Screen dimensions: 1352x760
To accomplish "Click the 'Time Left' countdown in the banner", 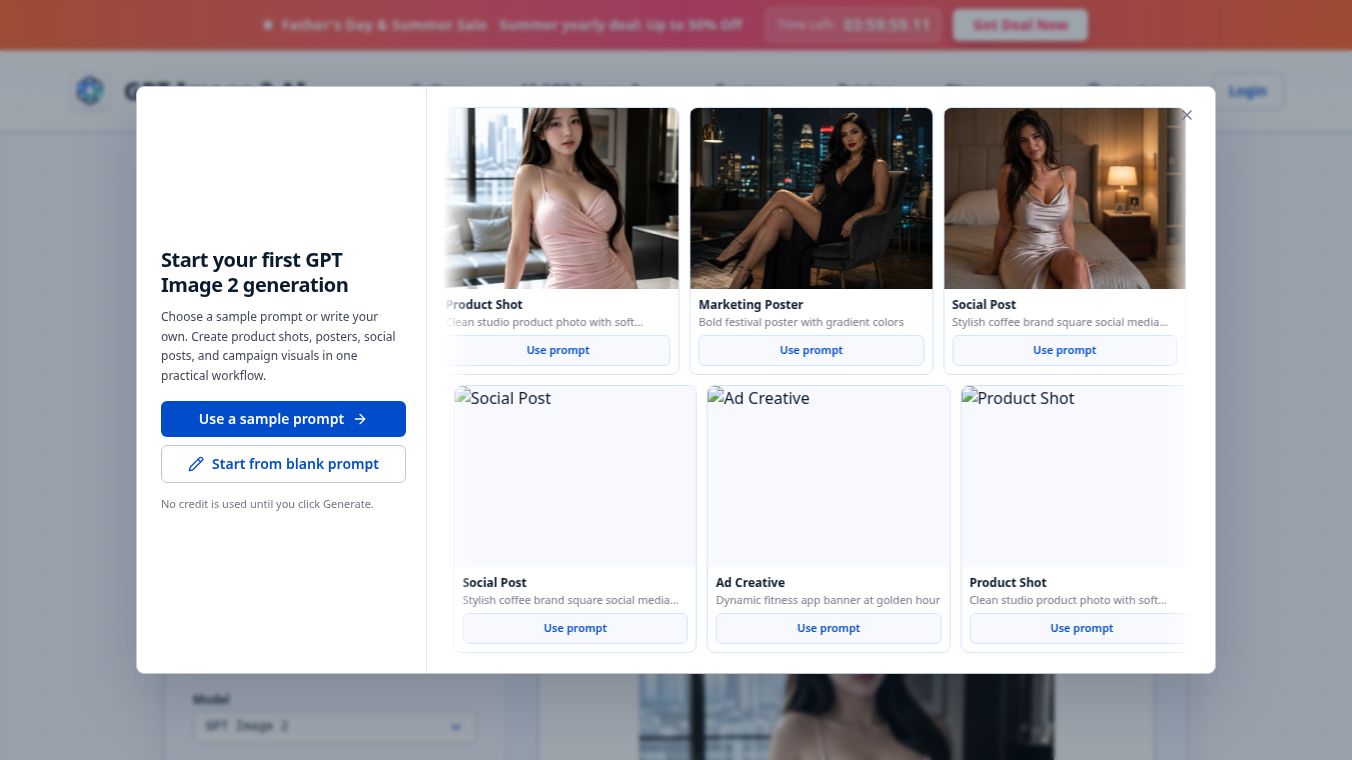I will pyautogui.click(x=853, y=25).
